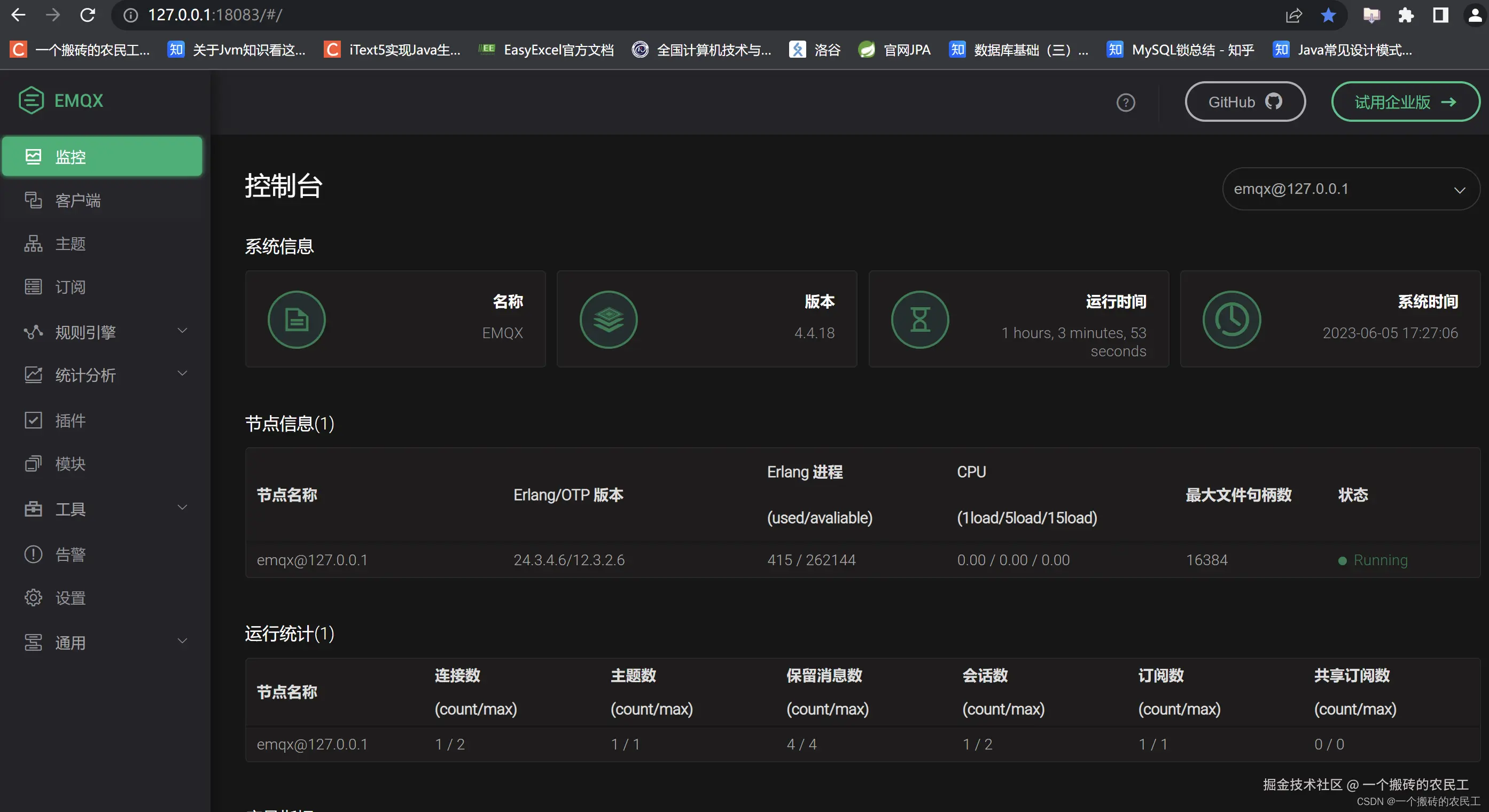Viewport: 1489px width, 812px height.
Task: Select 监控 in the sidebar menu
Action: 102,156
